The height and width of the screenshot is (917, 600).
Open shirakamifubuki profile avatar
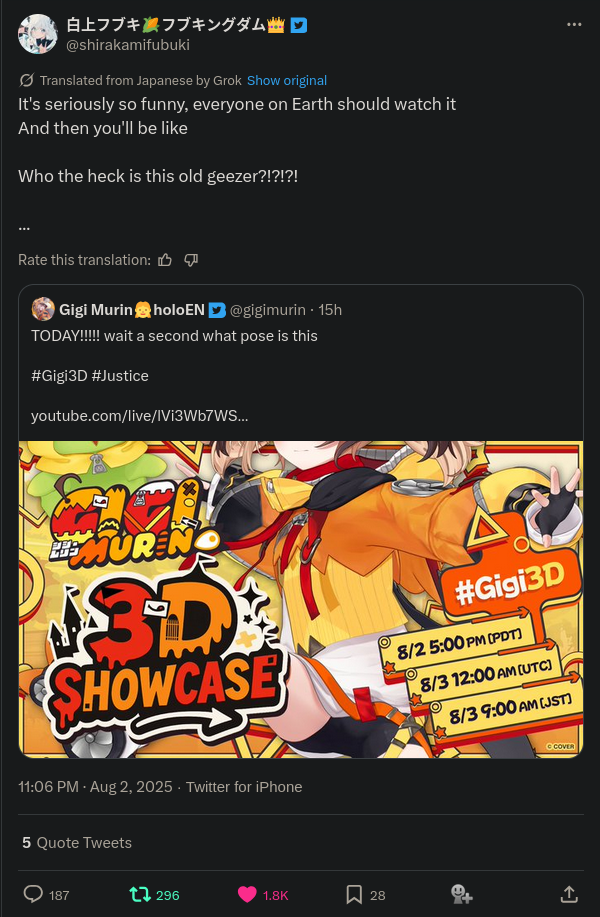pos(37,34)
